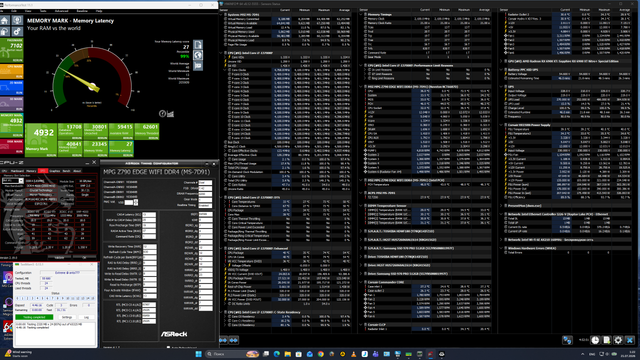Click the globe world-comparison icon

point(198,55)
